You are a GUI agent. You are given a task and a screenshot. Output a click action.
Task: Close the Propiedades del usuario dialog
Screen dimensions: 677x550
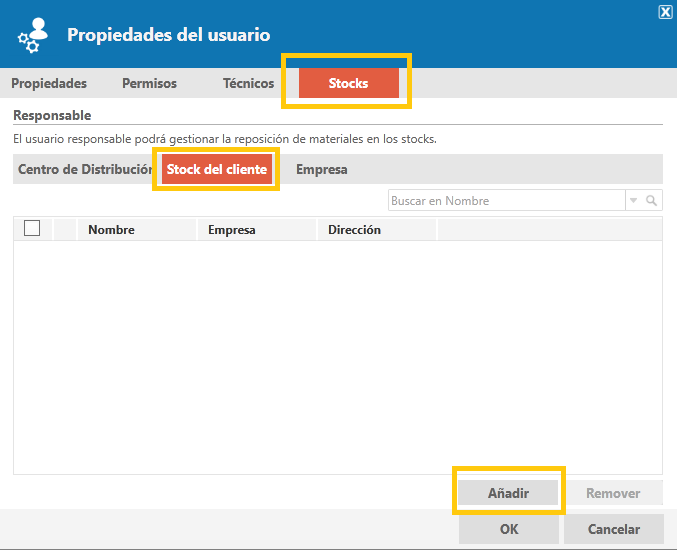click(665, 12)
